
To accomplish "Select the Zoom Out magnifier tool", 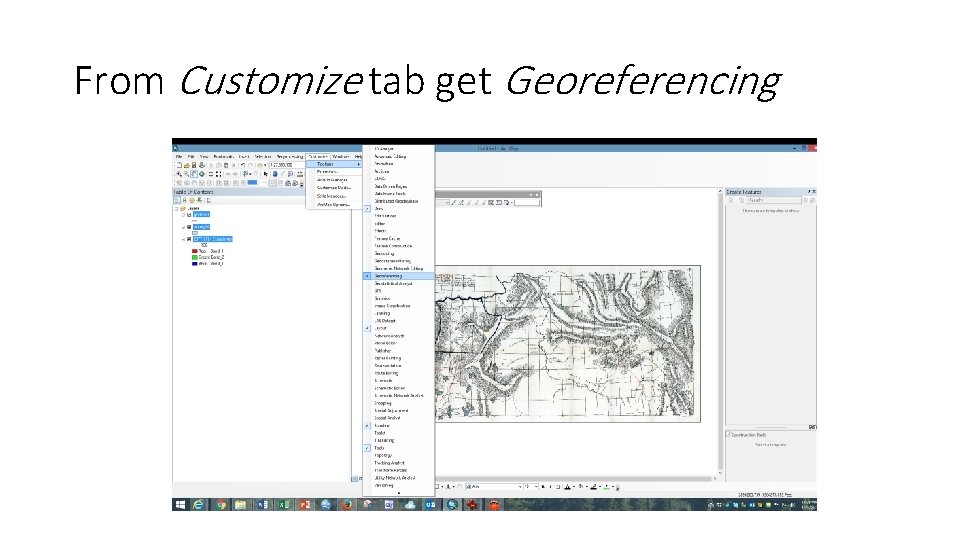I will click(x=186, y=174).
